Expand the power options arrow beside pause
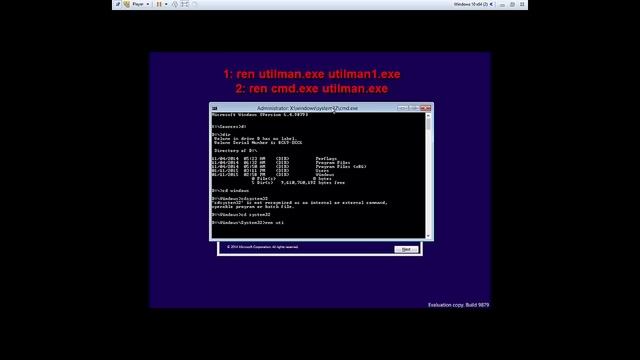 tap(166, 4)
